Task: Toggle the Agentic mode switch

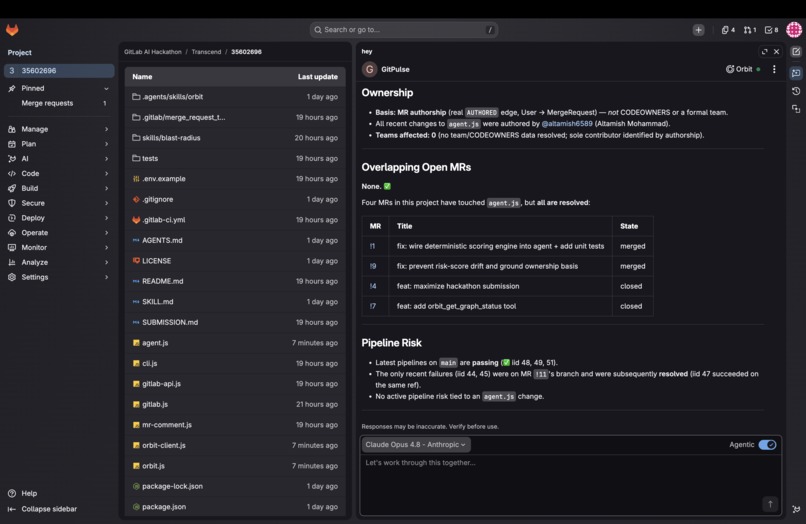Action: (x=767, y=445)
